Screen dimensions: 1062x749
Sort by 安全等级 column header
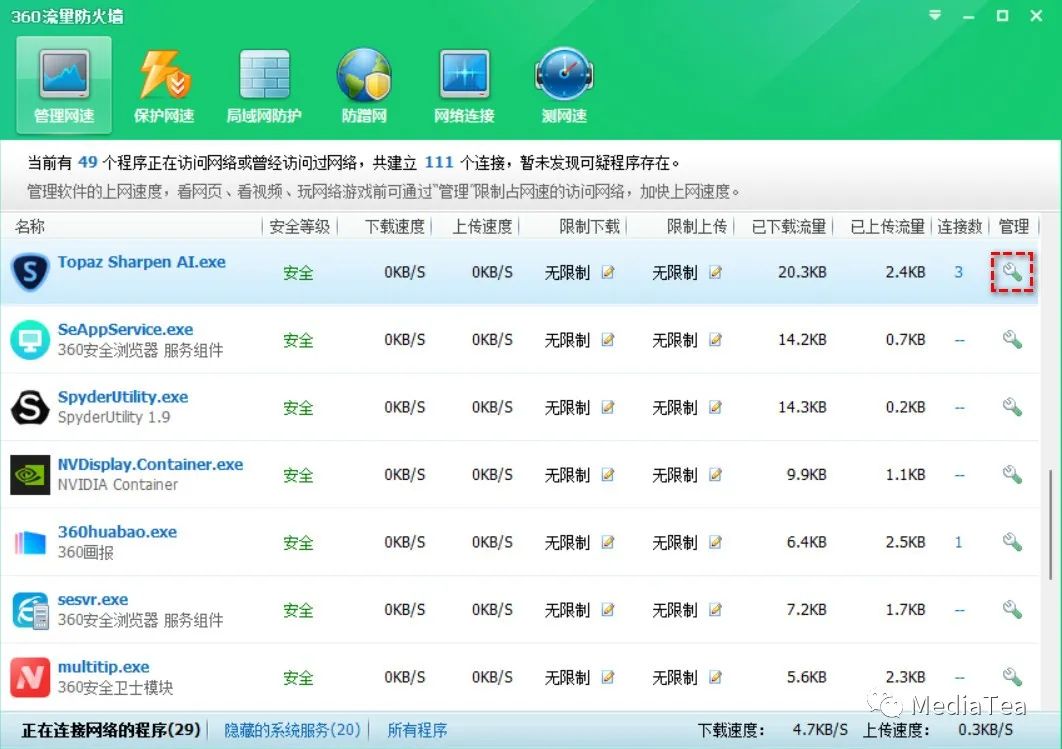coord(299,226)
